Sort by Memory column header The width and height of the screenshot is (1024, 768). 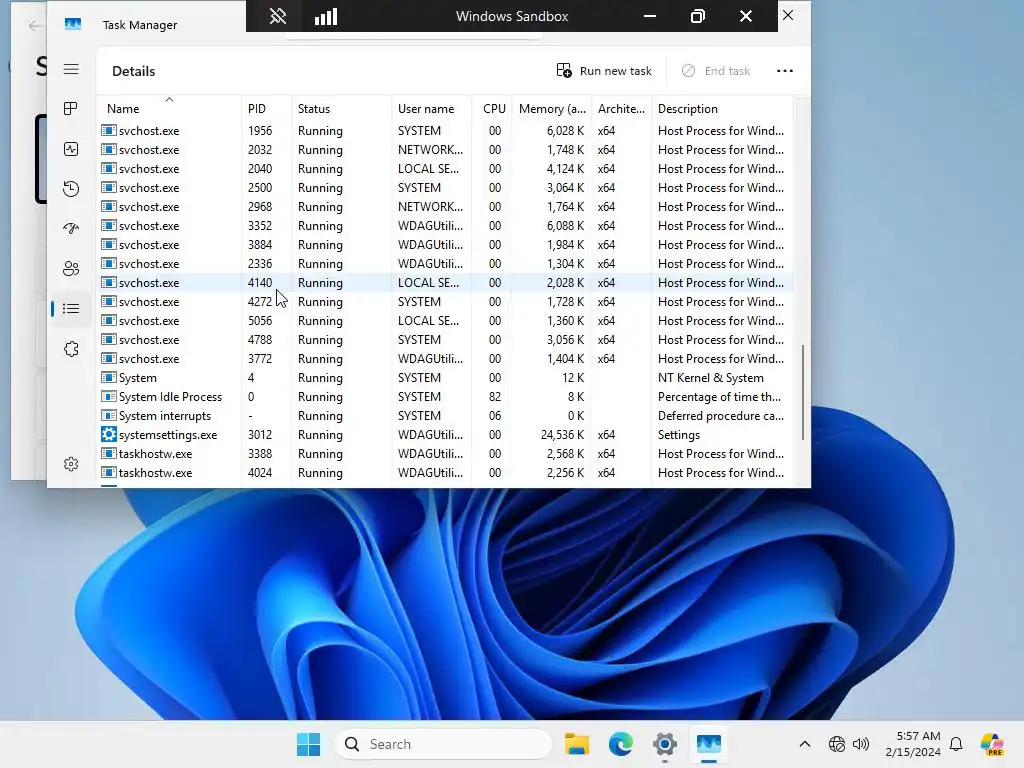[x=552, y=109]
